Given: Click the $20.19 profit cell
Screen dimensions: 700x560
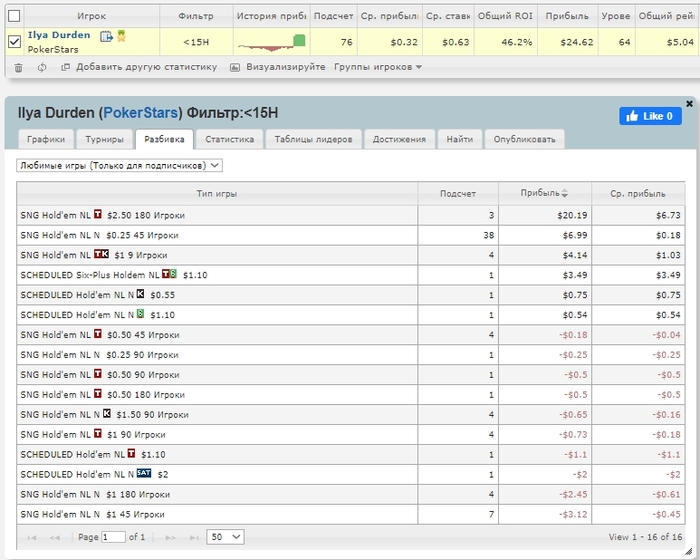Looking at the screenshot, I should 545,215.
